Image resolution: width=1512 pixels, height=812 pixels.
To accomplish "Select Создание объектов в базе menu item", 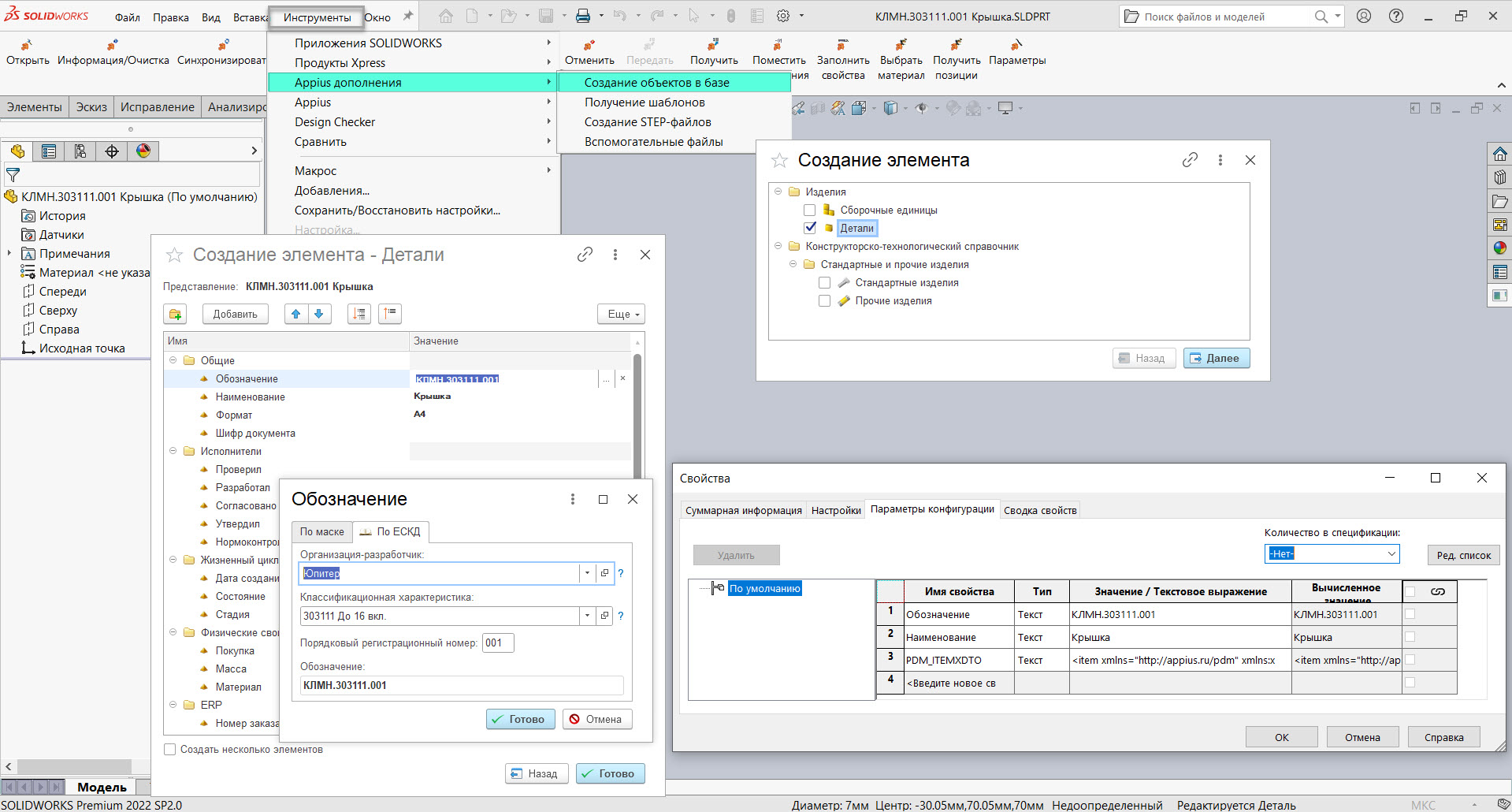I will coord(674,82).
